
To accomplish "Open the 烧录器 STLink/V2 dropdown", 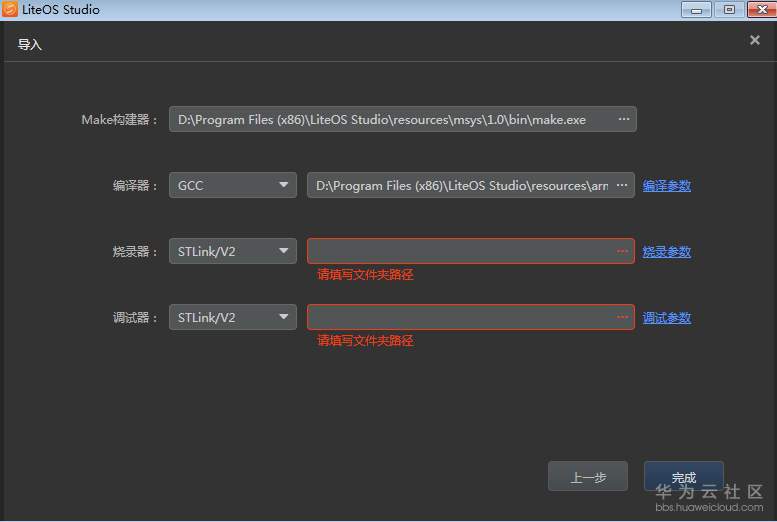I will [x=233, y=251].
